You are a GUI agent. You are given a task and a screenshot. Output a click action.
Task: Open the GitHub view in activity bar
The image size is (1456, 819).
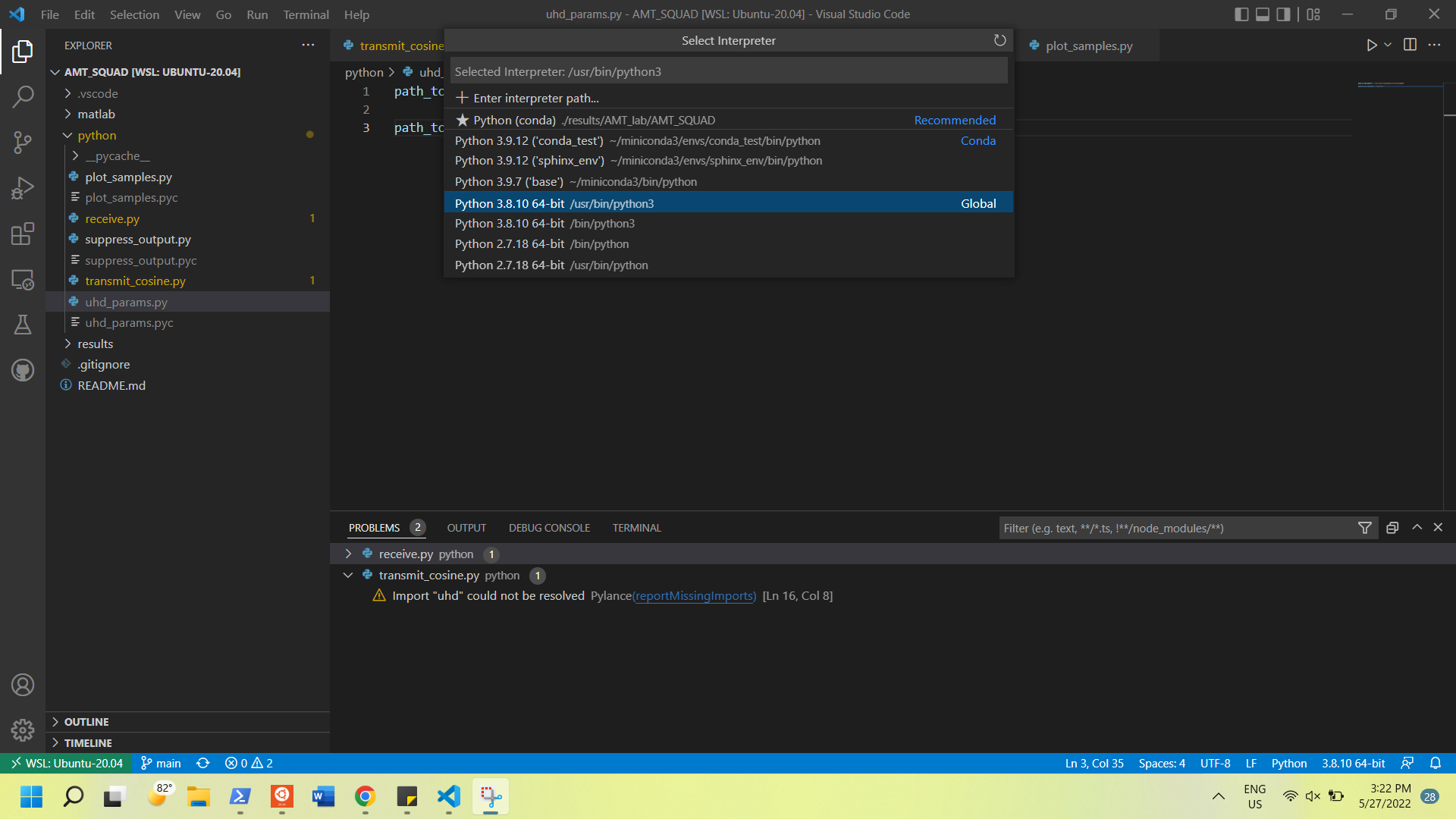[23, 371]
